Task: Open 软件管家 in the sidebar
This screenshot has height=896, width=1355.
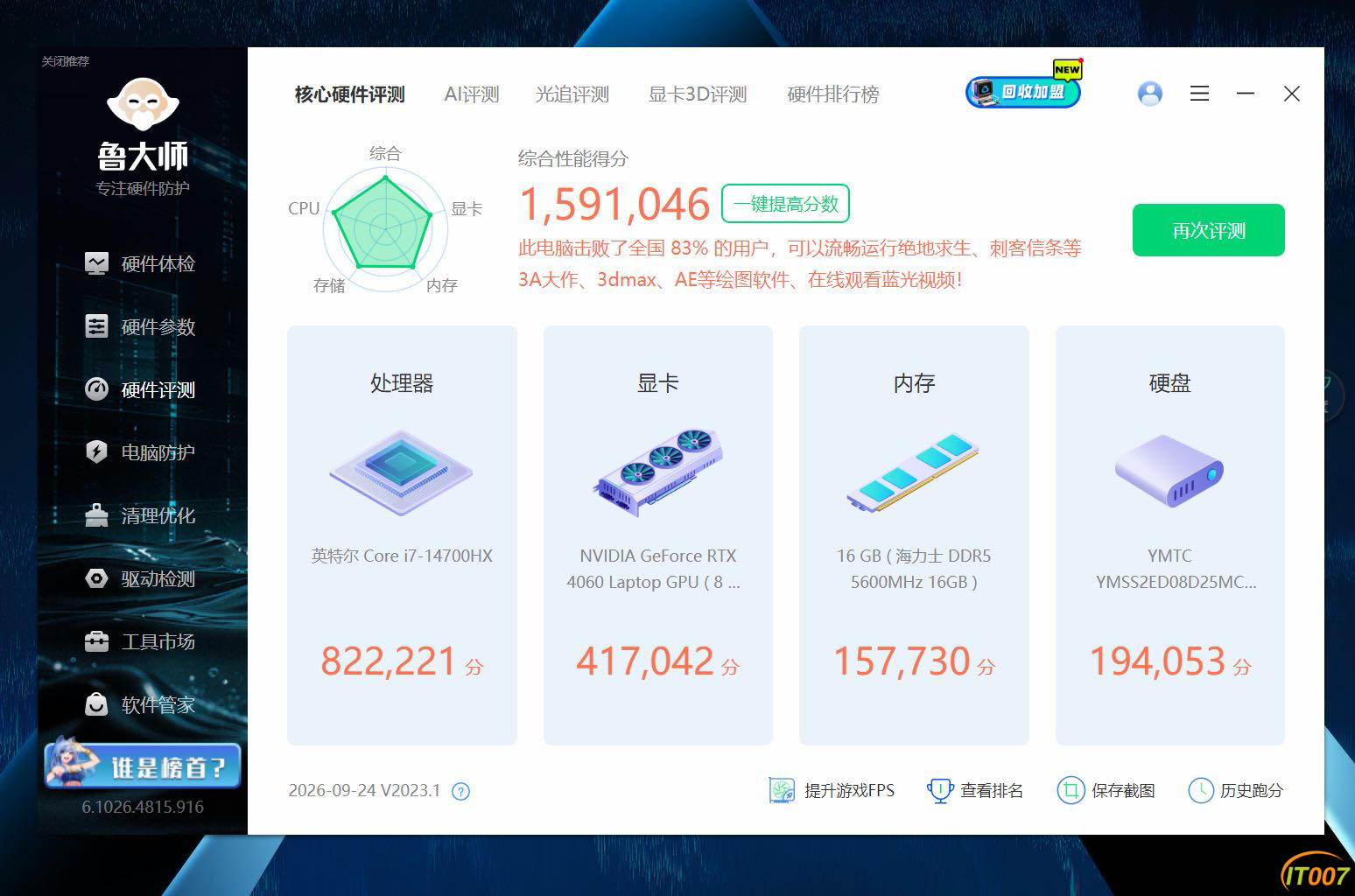Action: click(140, 704)
